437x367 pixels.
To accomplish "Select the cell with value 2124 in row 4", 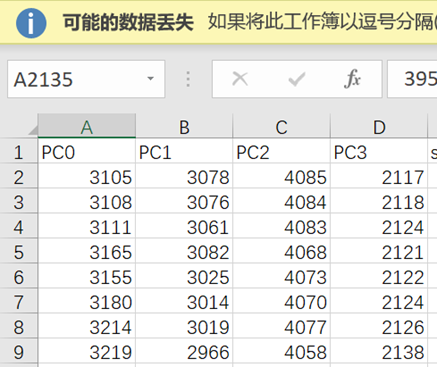I will coord(379,227).
